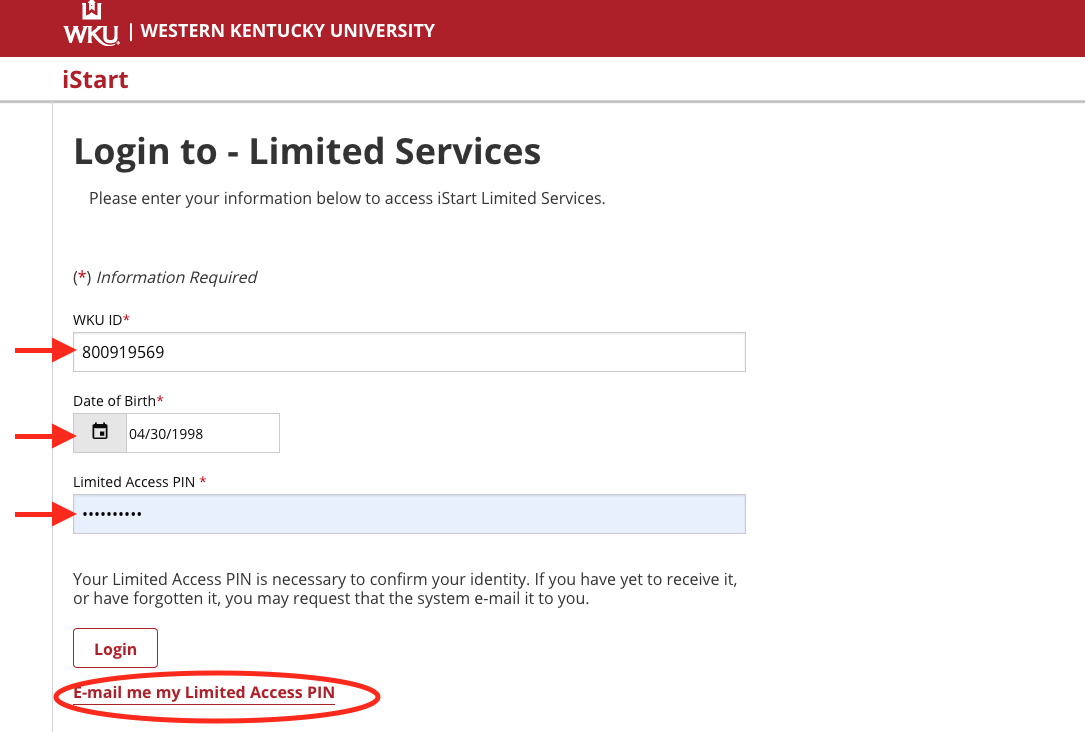Viewport: 1085px width, 732px height.
Task: Click red arrow beside Date of Birth field
Action: coord(44,435)
